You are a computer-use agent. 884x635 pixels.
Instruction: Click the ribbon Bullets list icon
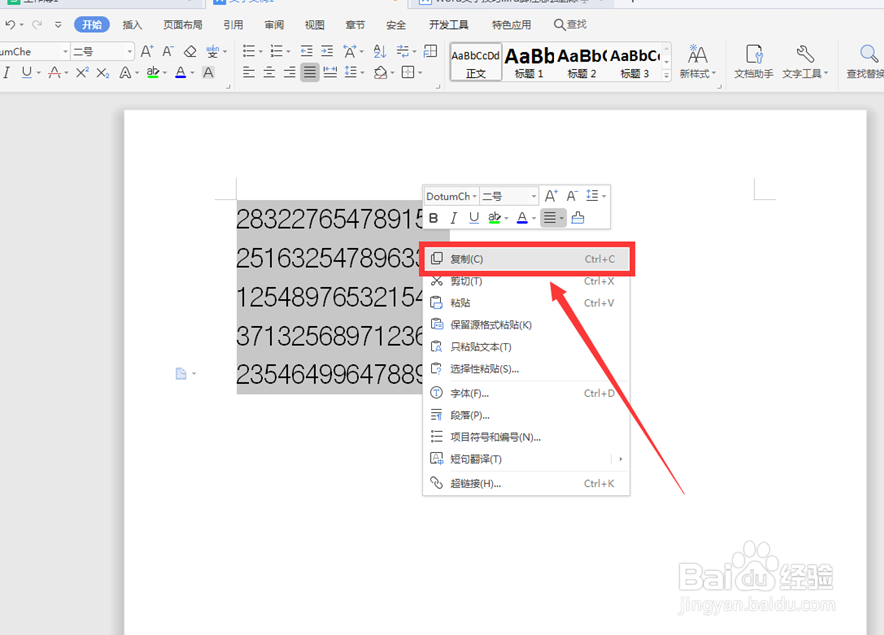249,51
